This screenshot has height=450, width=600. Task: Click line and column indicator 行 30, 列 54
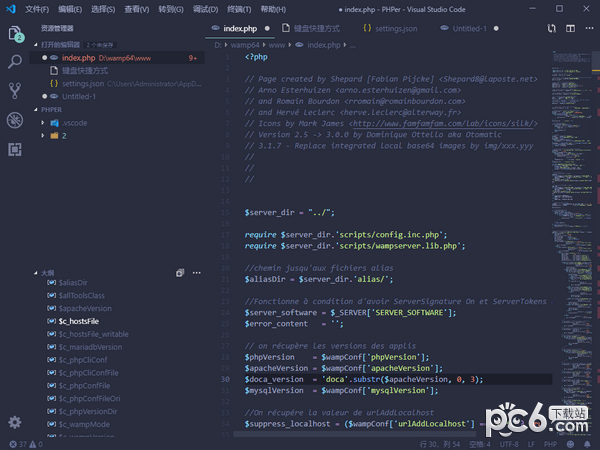point(440,444)
